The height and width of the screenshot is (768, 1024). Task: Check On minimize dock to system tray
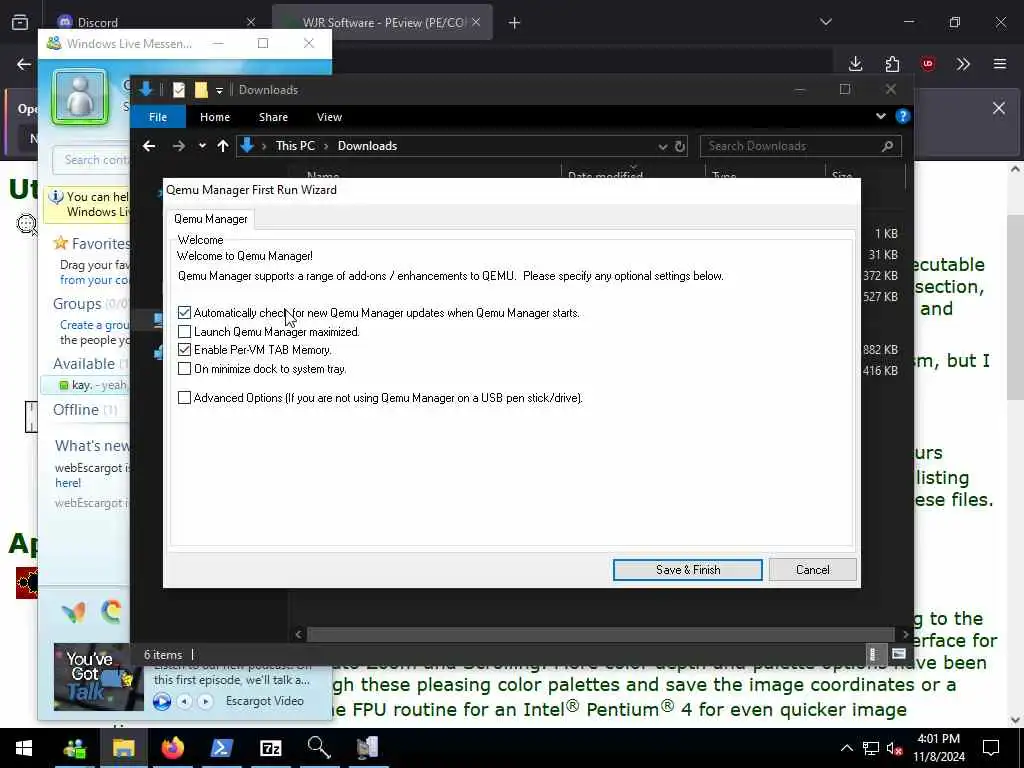[x=184, y=369]
